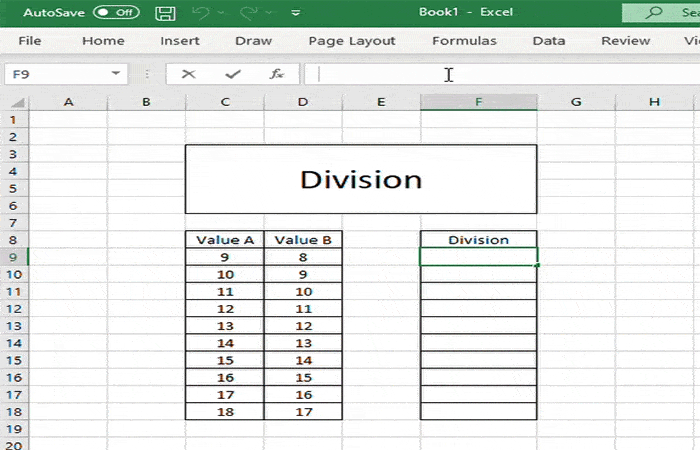Click cell C18 with value 18
The height and width of the screenshot is (450, 700).
(x=225, y=412)
